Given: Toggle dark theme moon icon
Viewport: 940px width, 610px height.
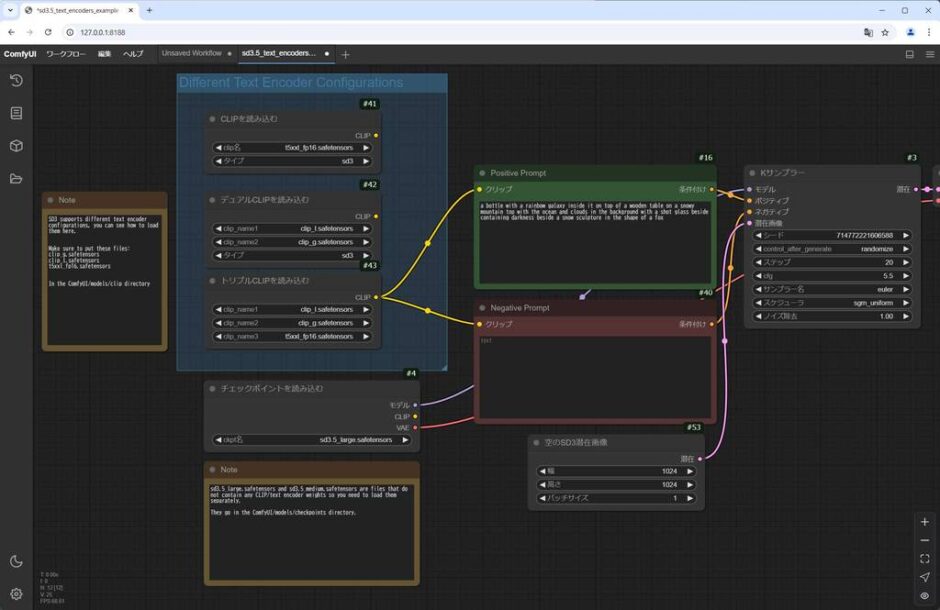Looking at the screenshot, I should tap(16, 561).
